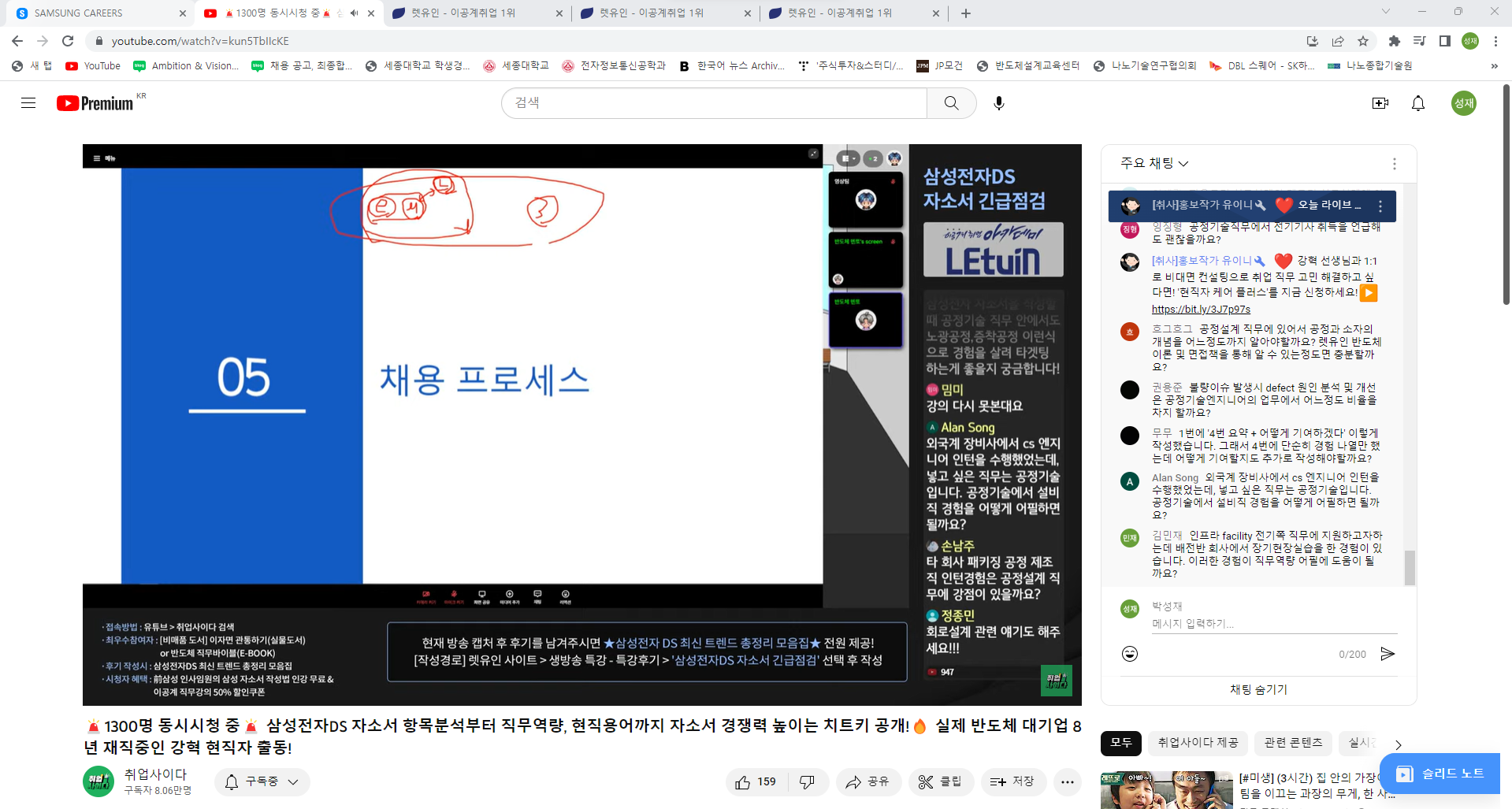Screen dimensions: 1512x809
Task: Click the 채팅 숨기기 button
Action: pyautogui.click(x=1258, y=689)
